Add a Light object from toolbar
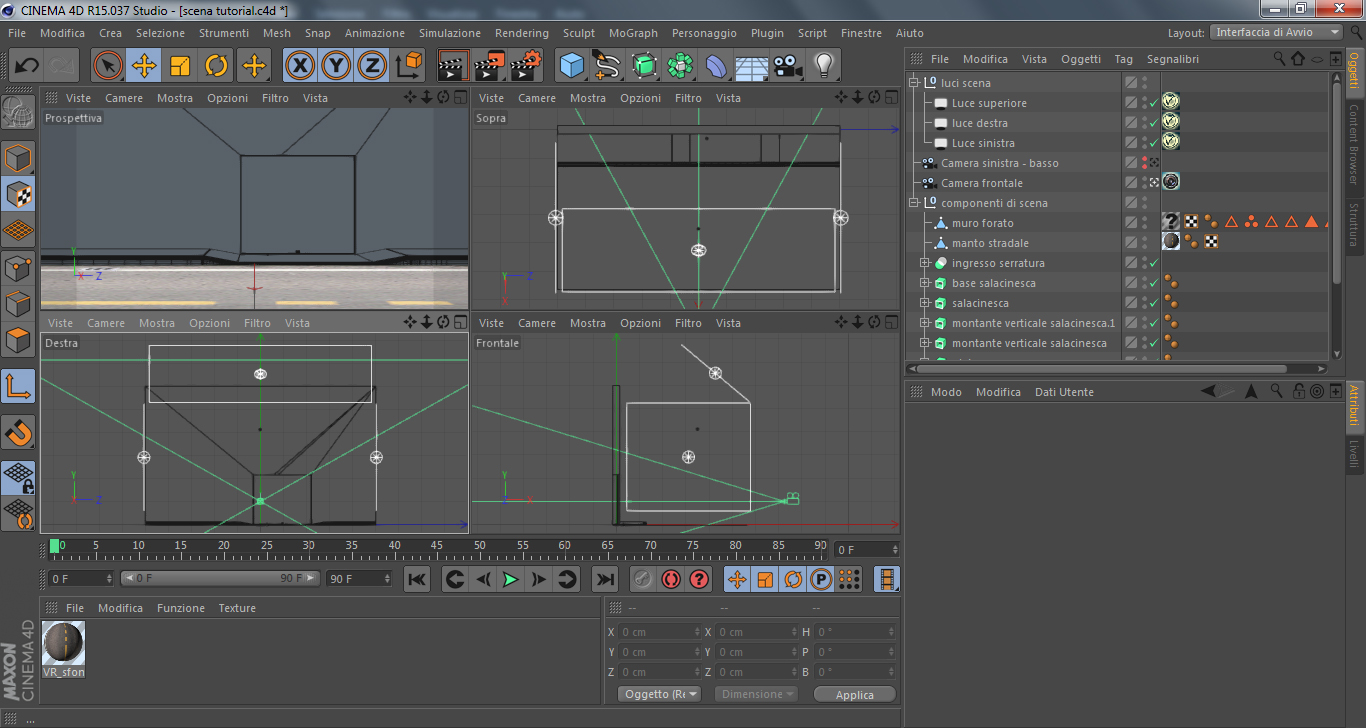The height and width of the screenshot is (728, 1366). [x=824, y=66]
